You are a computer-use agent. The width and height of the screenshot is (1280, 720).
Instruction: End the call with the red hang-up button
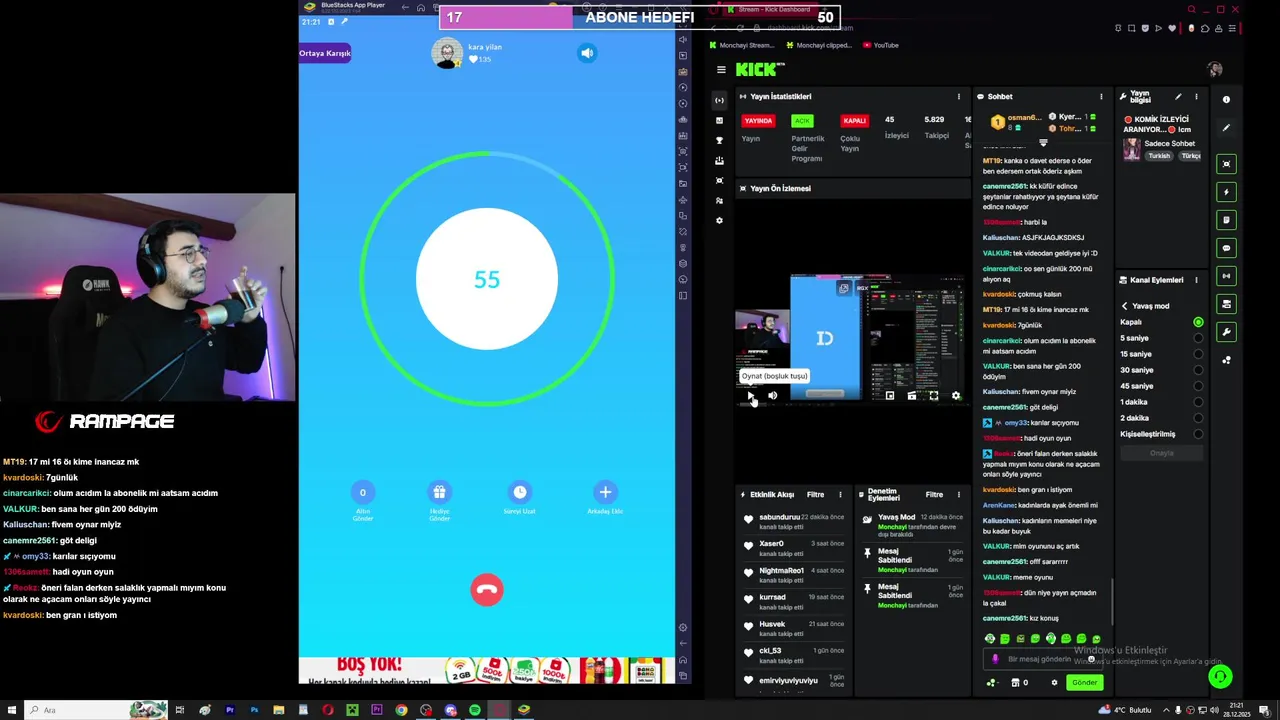(487, 590)
